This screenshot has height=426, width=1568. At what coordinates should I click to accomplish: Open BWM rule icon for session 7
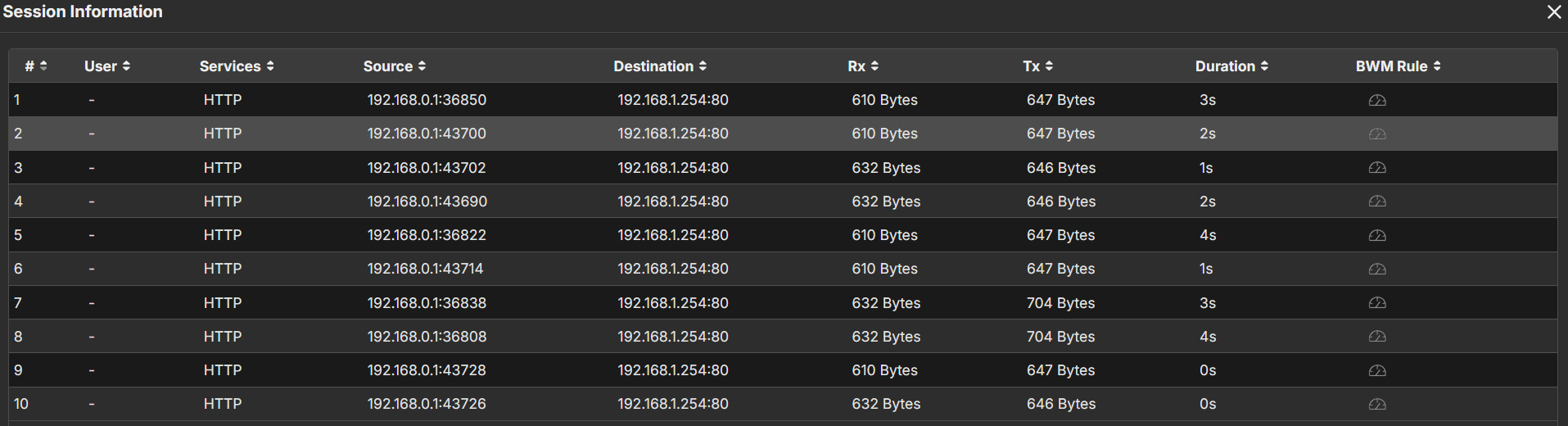(x=1377, y=303)
